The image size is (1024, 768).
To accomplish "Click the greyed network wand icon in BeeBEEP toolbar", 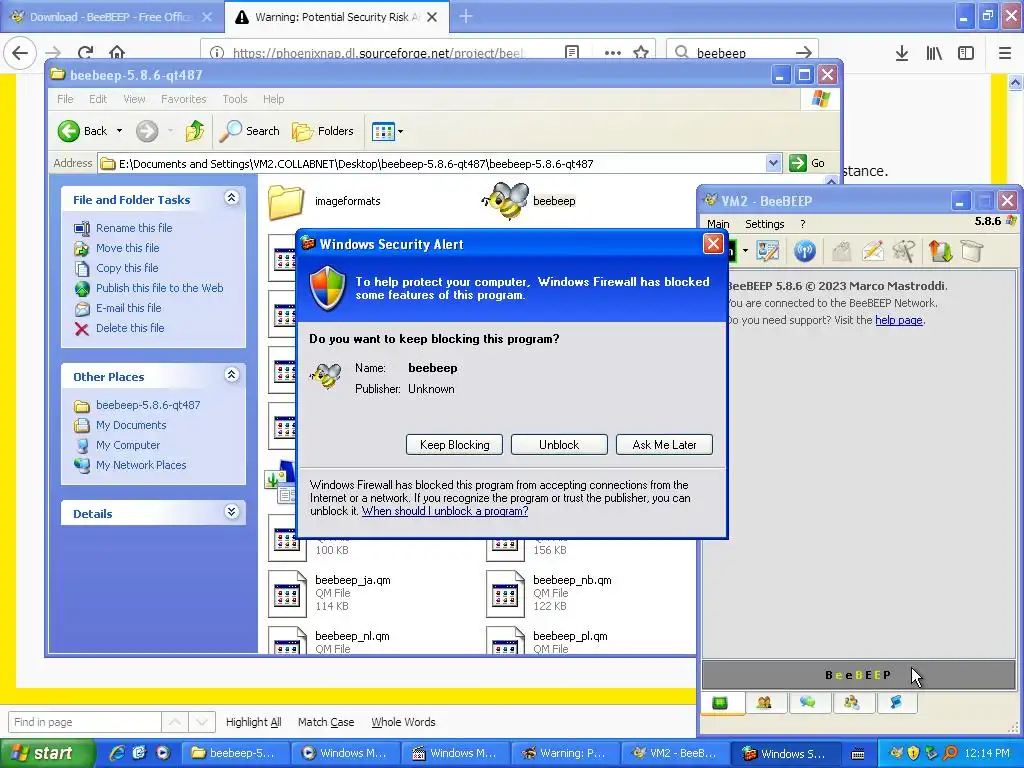I will (904, 251).
